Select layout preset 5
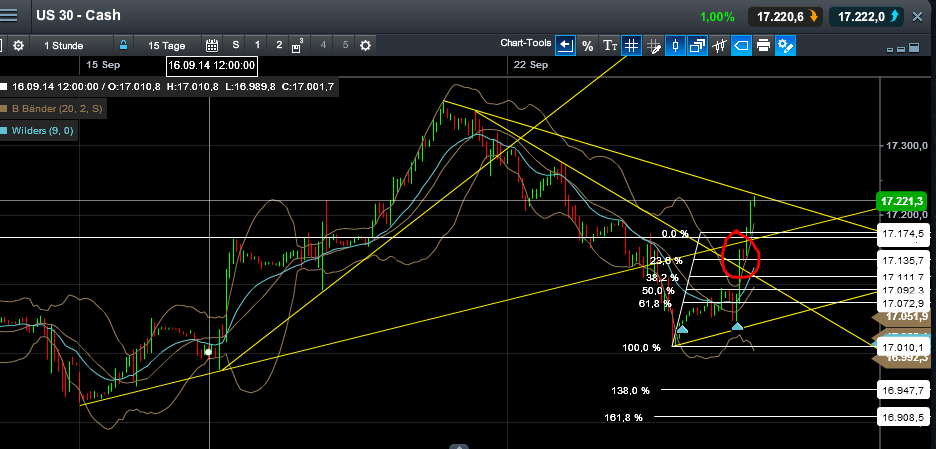936x449 pixels. tap(345, 45)
